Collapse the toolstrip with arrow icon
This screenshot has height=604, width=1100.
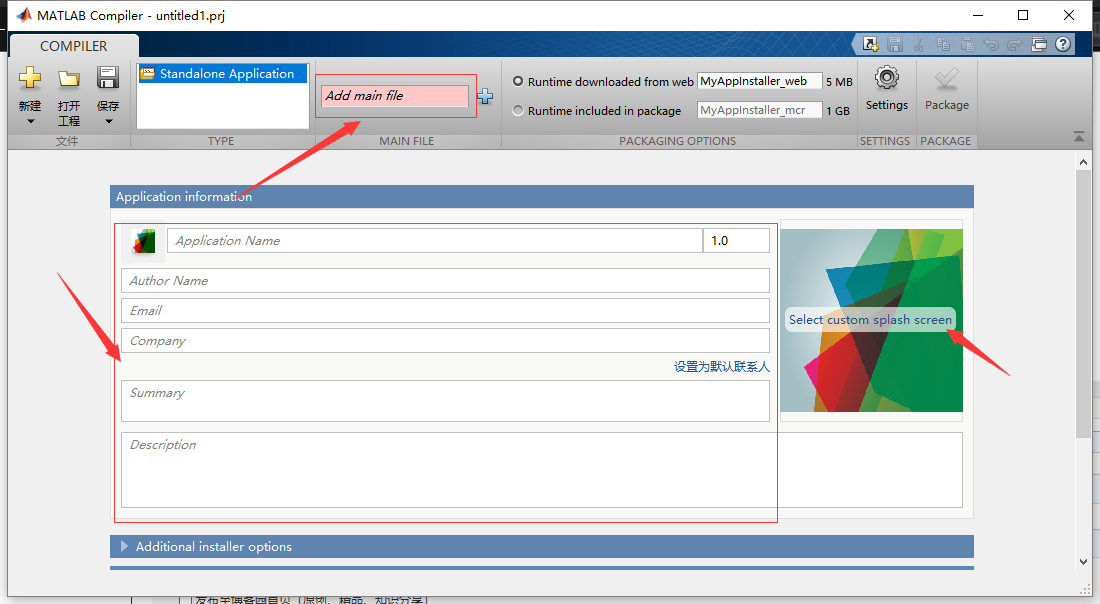coord(1079,137)
